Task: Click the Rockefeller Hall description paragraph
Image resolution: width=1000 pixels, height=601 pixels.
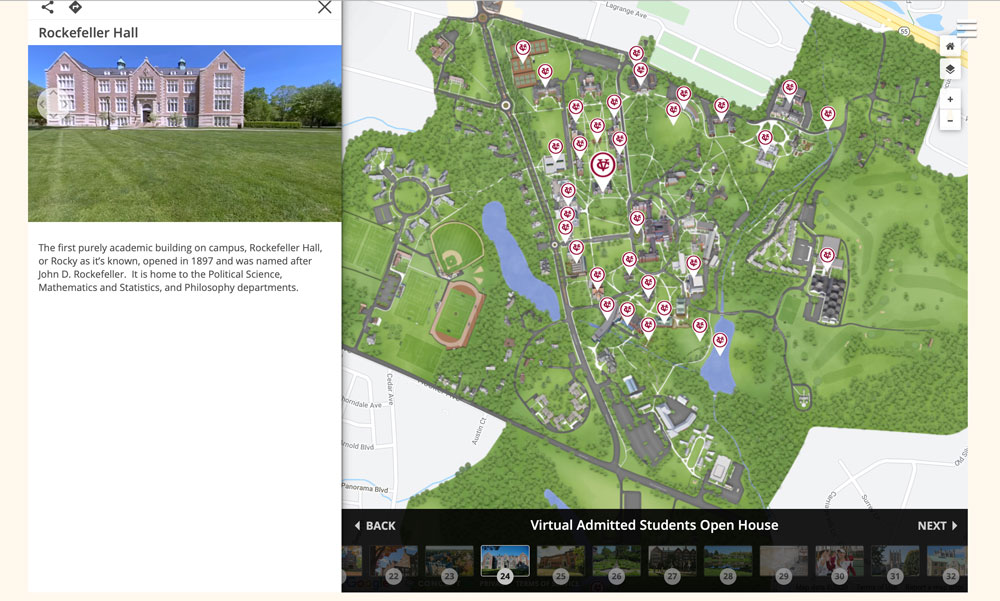Action: tap(180, 267)
